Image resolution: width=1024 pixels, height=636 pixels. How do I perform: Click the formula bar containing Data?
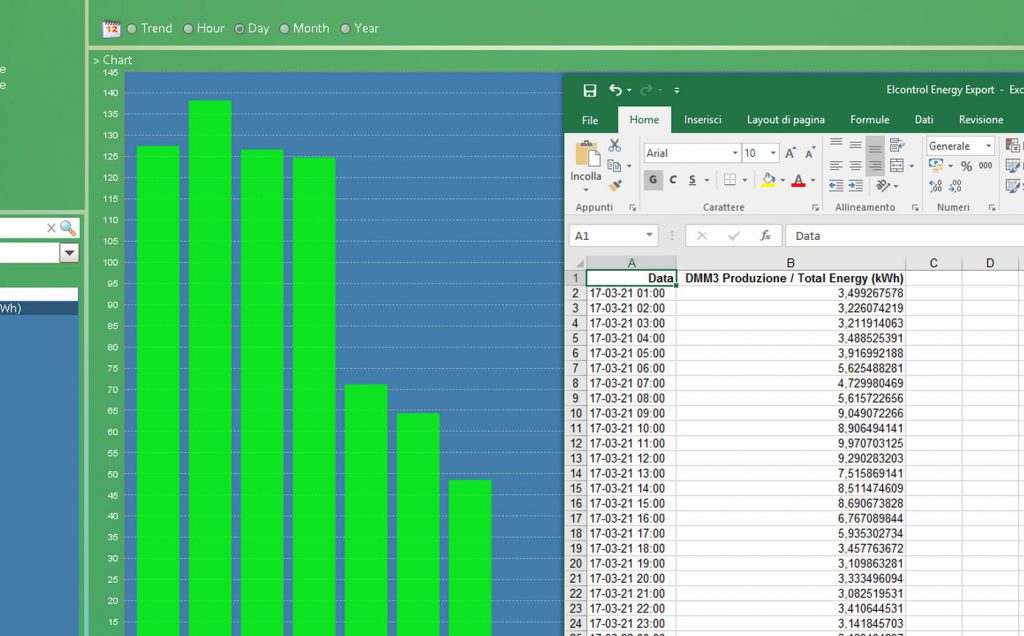[900, 236]
